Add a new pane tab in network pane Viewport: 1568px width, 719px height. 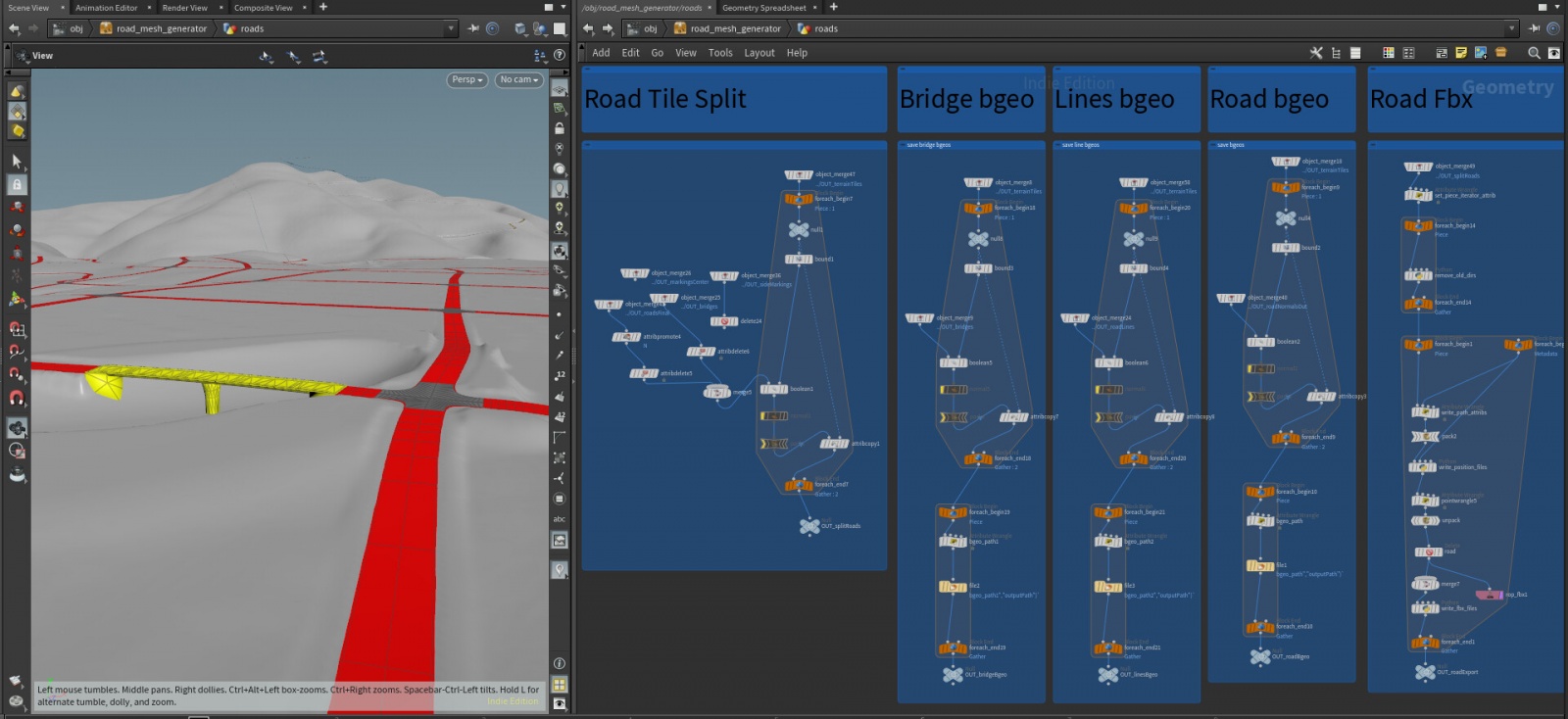[x=834, y=7]
